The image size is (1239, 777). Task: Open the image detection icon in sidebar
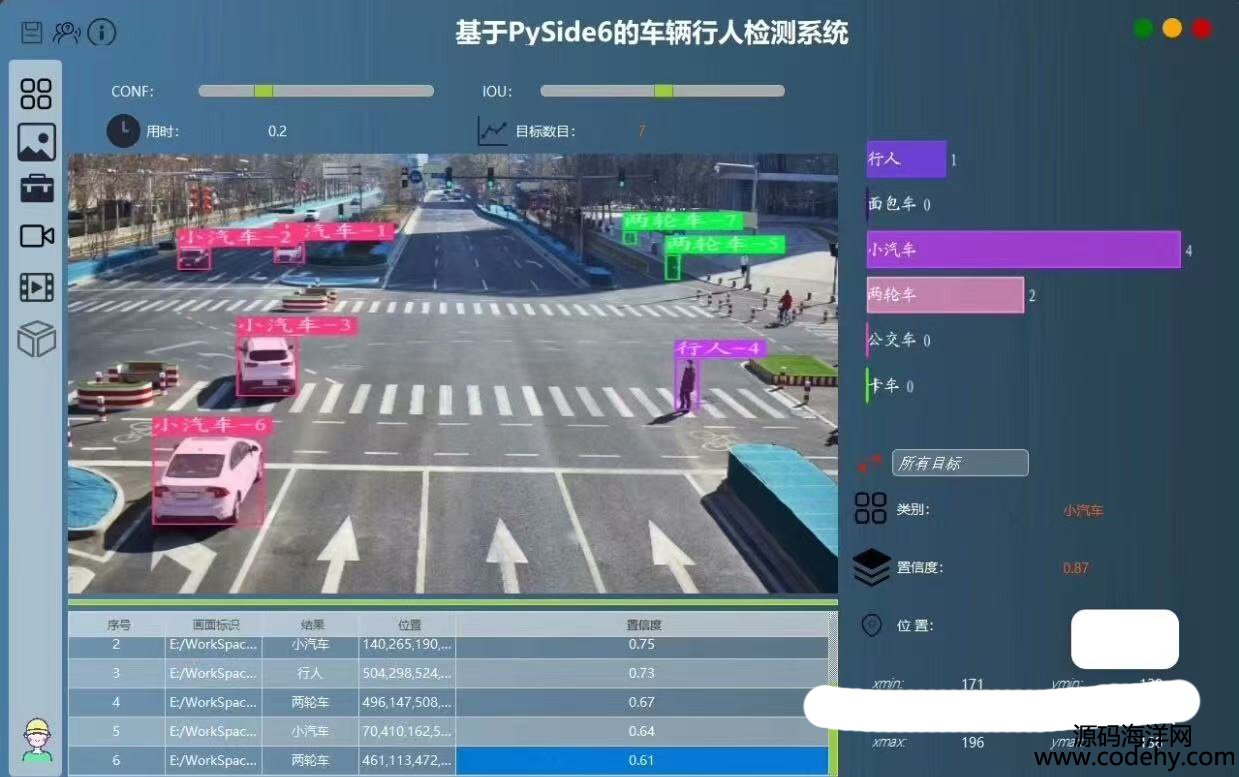[37, 142]
